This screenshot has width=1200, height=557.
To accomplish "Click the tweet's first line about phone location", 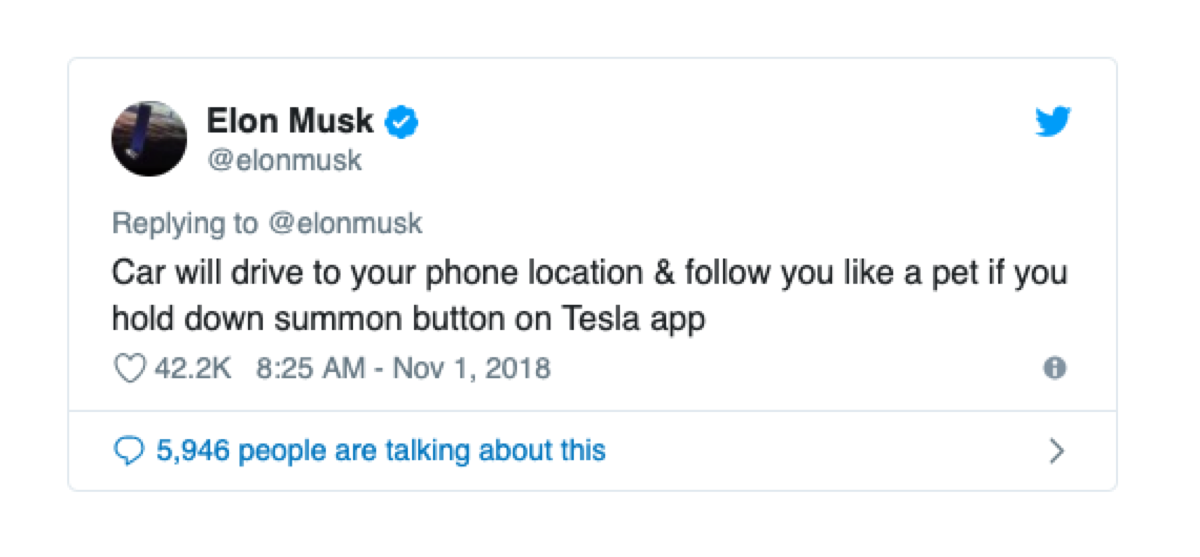I will 589,273.
